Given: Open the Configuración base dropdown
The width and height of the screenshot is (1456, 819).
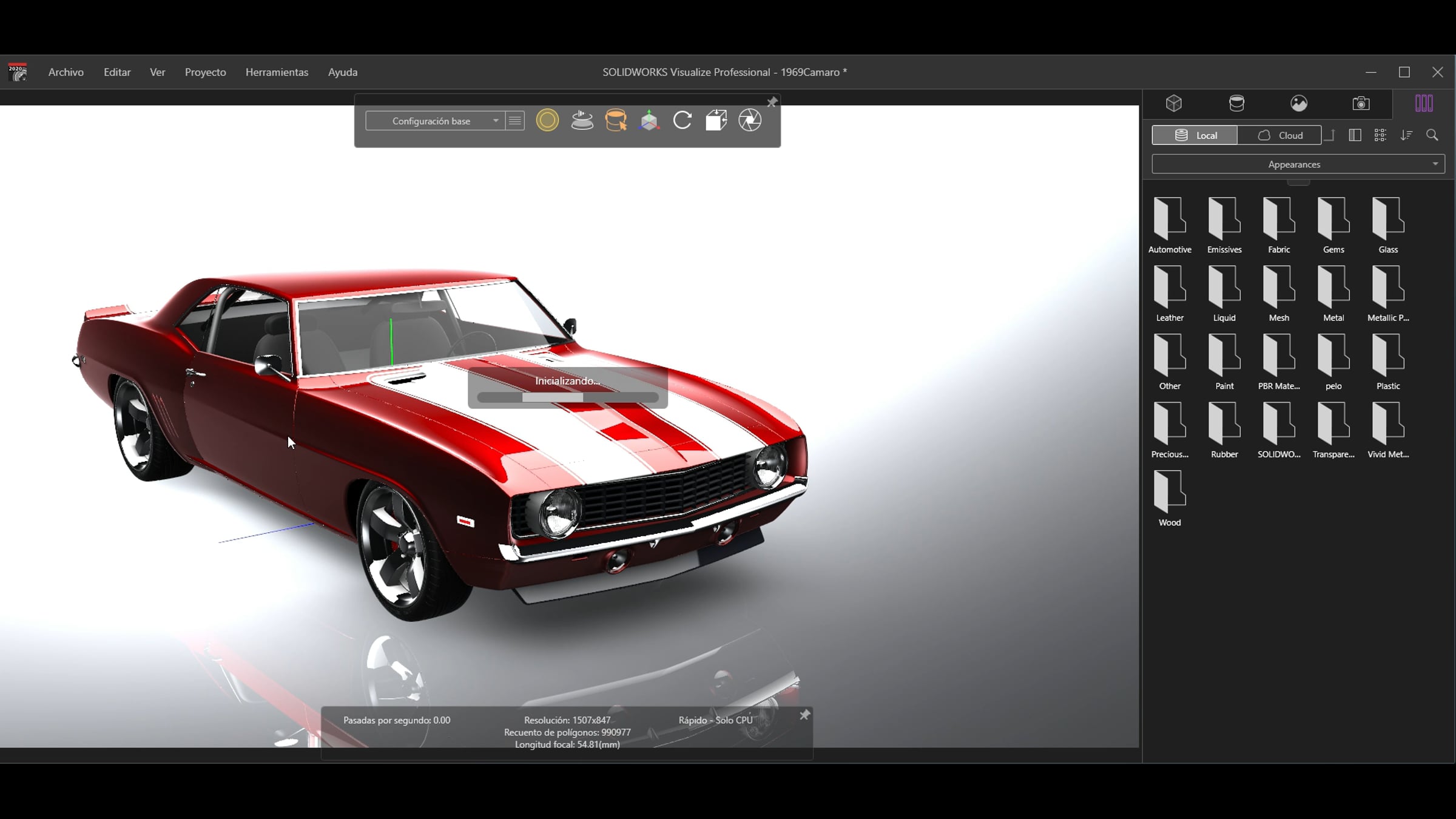Looking at the screenshot, I should point(435,121).
